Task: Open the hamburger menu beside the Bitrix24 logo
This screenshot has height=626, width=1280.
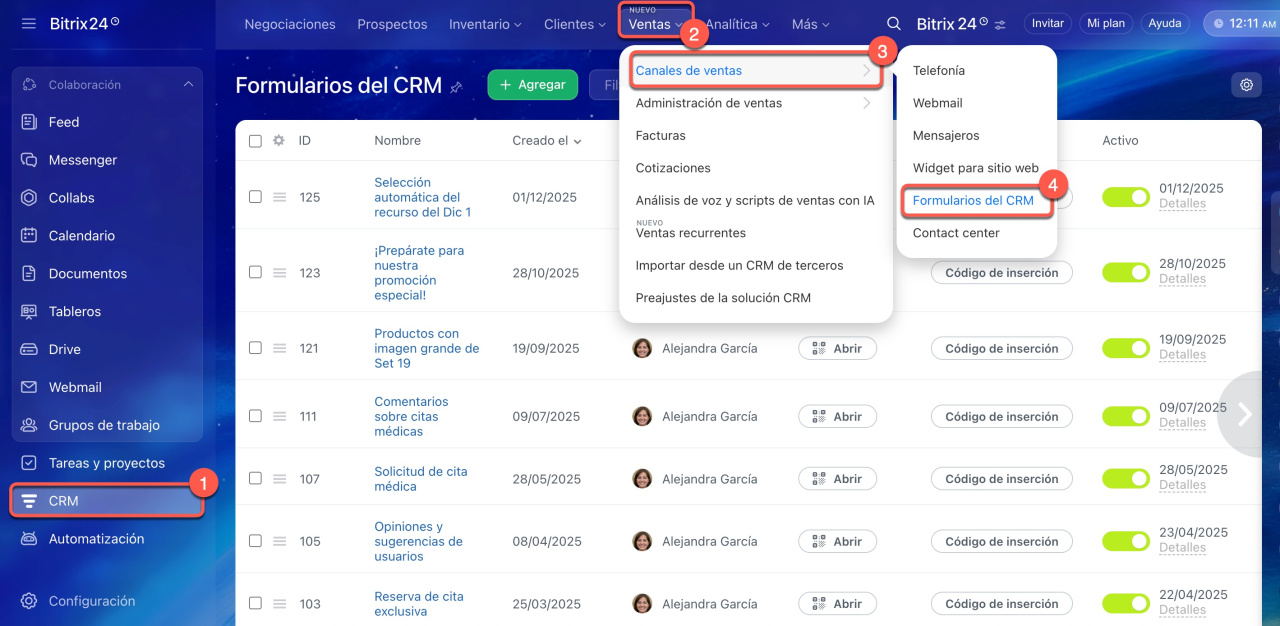Action: click(x=28, y=23)
